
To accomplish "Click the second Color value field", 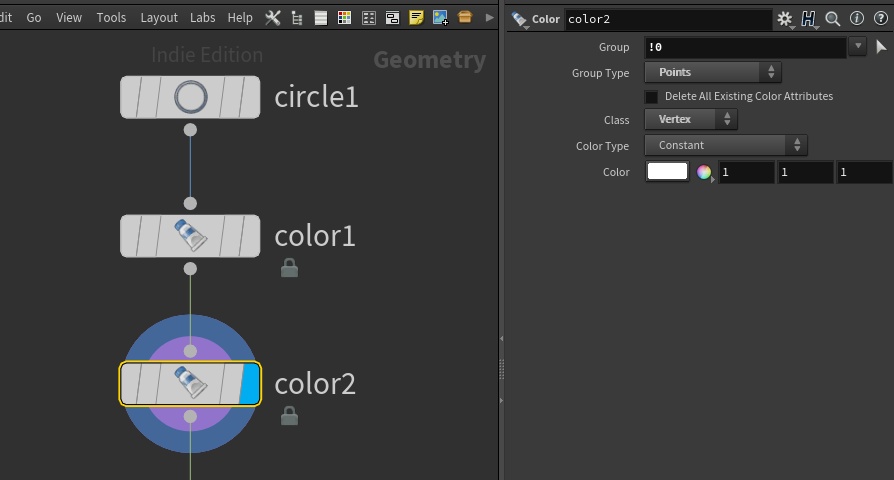I will click(805, 172).
